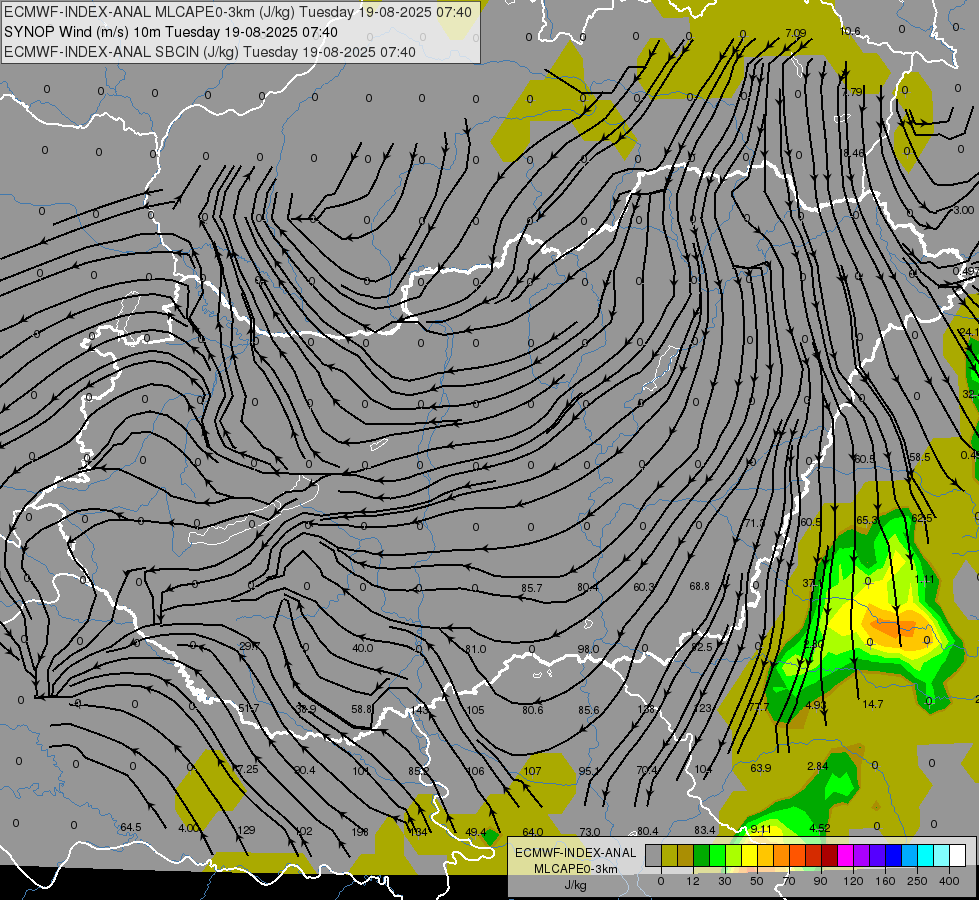Click the map value '49.4'
The image size is (979, 900).
click(476, 831)
